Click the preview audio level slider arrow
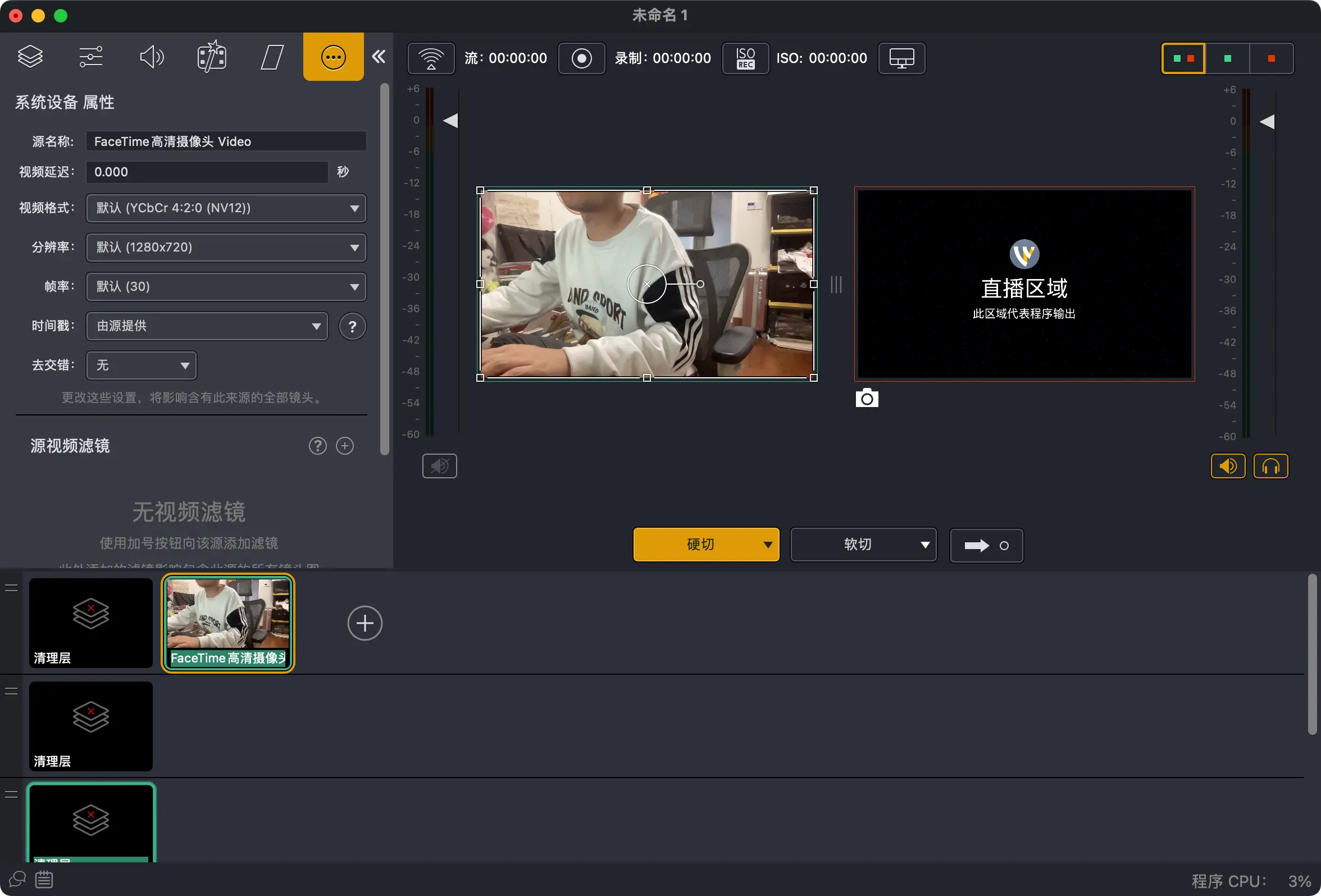 click(x=450, y=121)
